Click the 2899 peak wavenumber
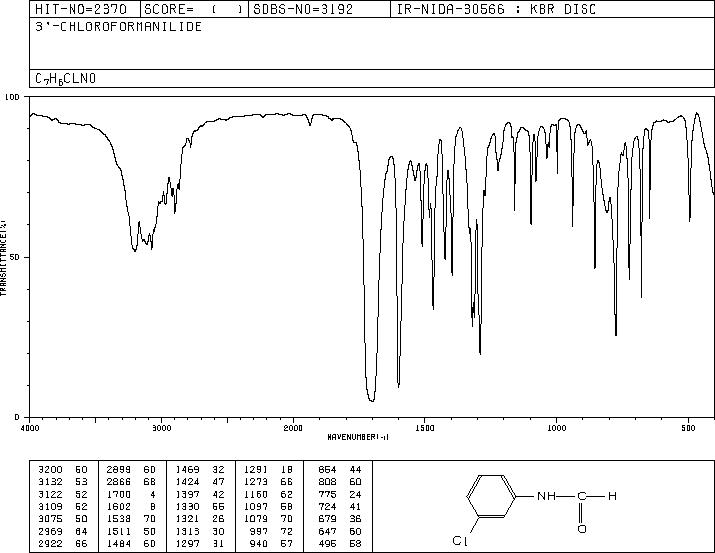715x553 pixels. pos(119,470)
